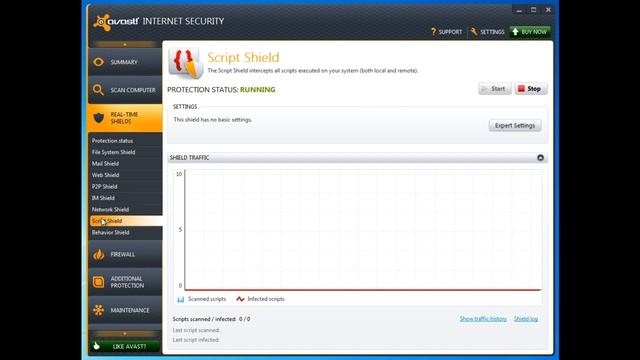
Task: Click the Infected scripts legend icon
Action: (x=240, y=299)
